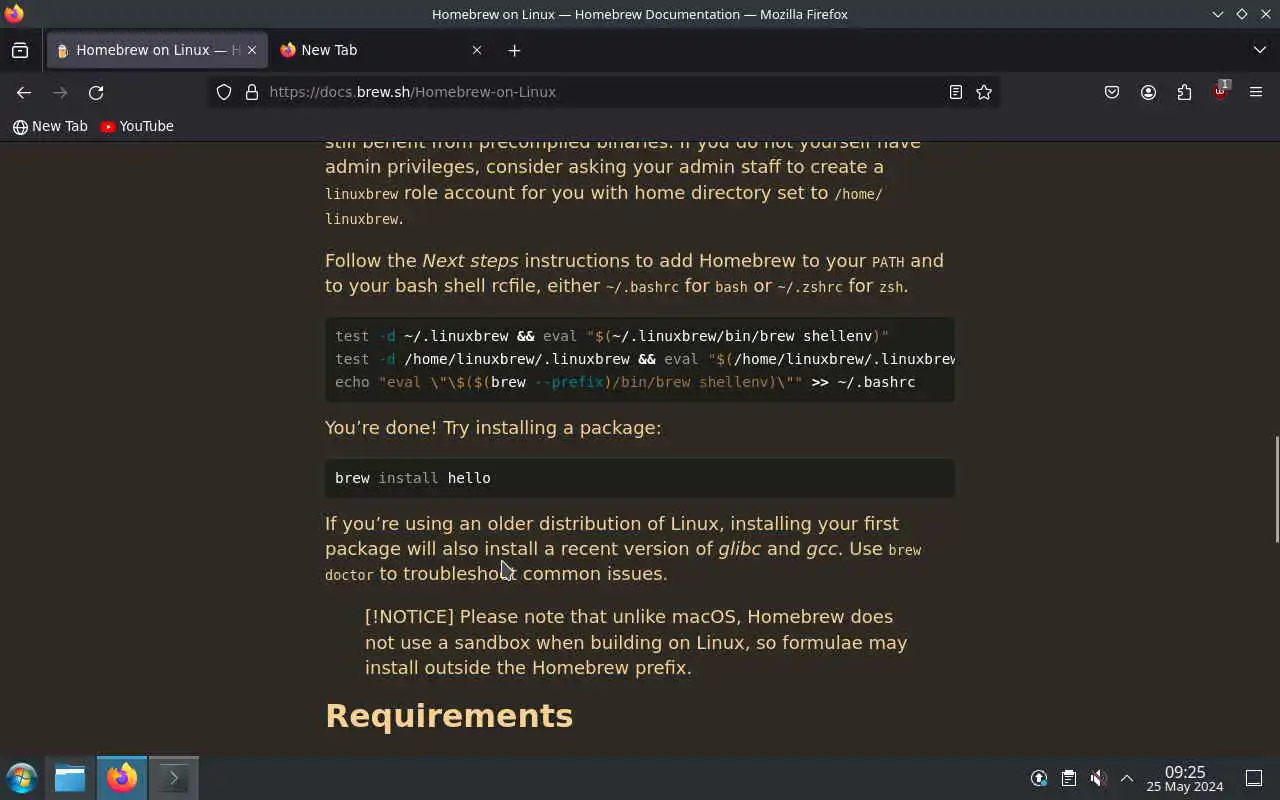Open the New Tab bookmark

click(x=50, y=126)
